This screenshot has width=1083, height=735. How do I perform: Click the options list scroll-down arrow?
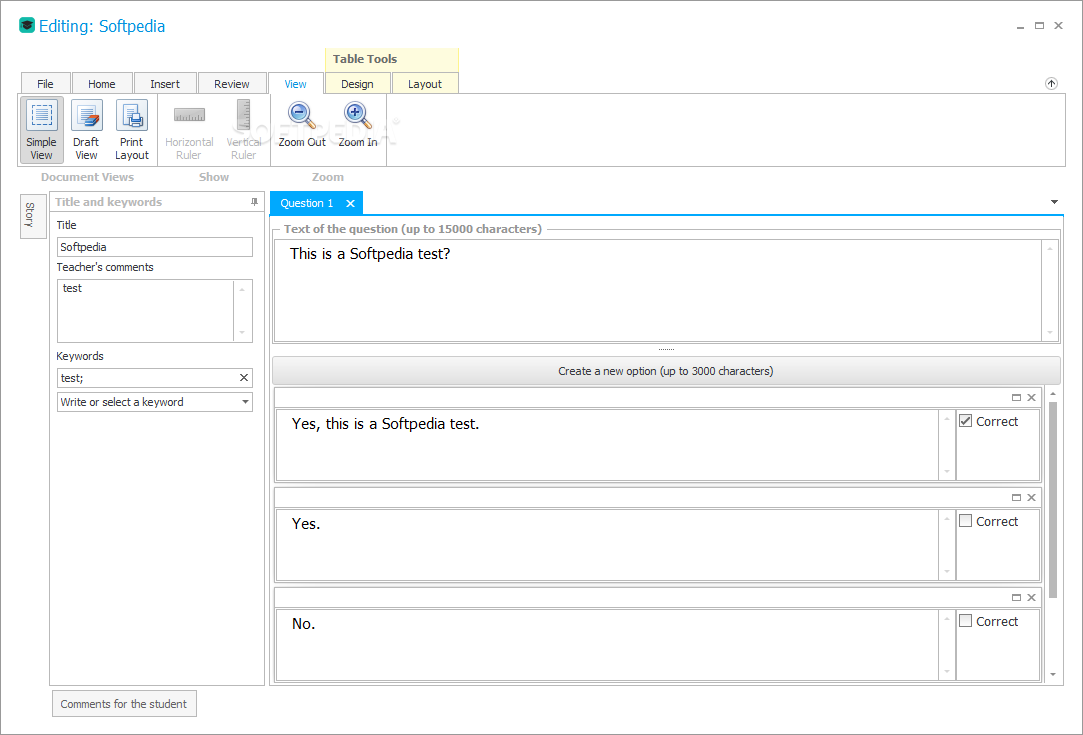pyautogui.click(x=1053, y=674)
